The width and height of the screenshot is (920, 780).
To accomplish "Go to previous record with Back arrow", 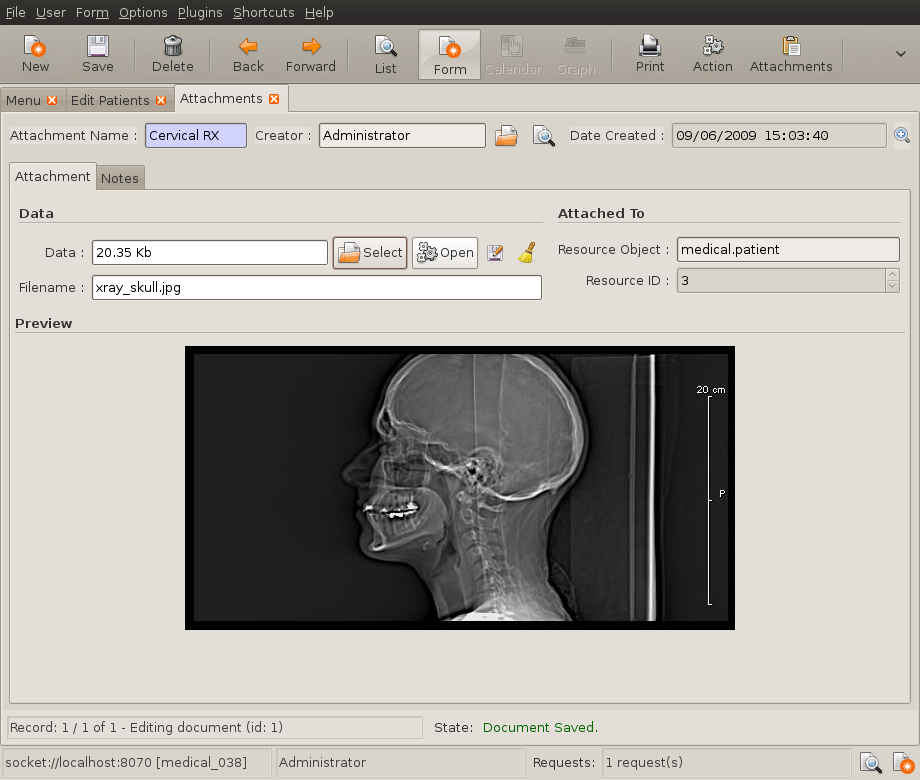I will [x=248, y=54].
